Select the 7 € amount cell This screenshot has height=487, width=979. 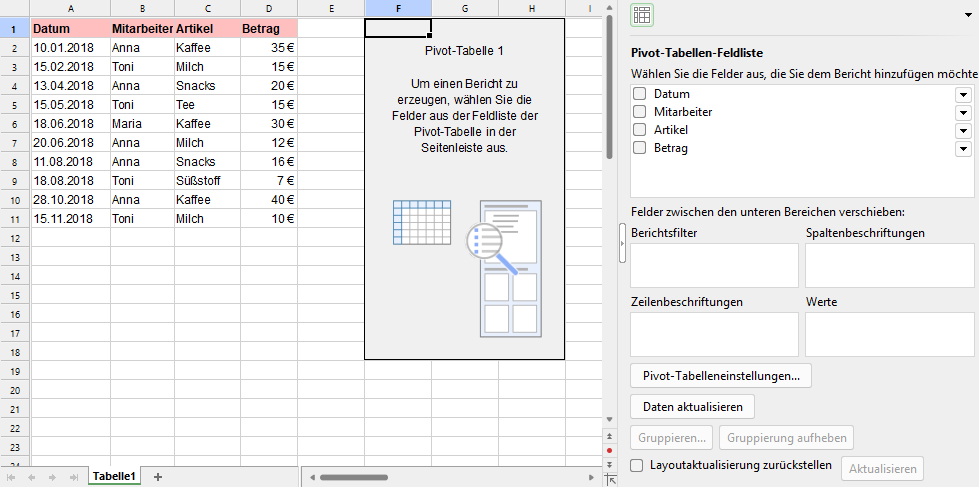pos(269,181)
